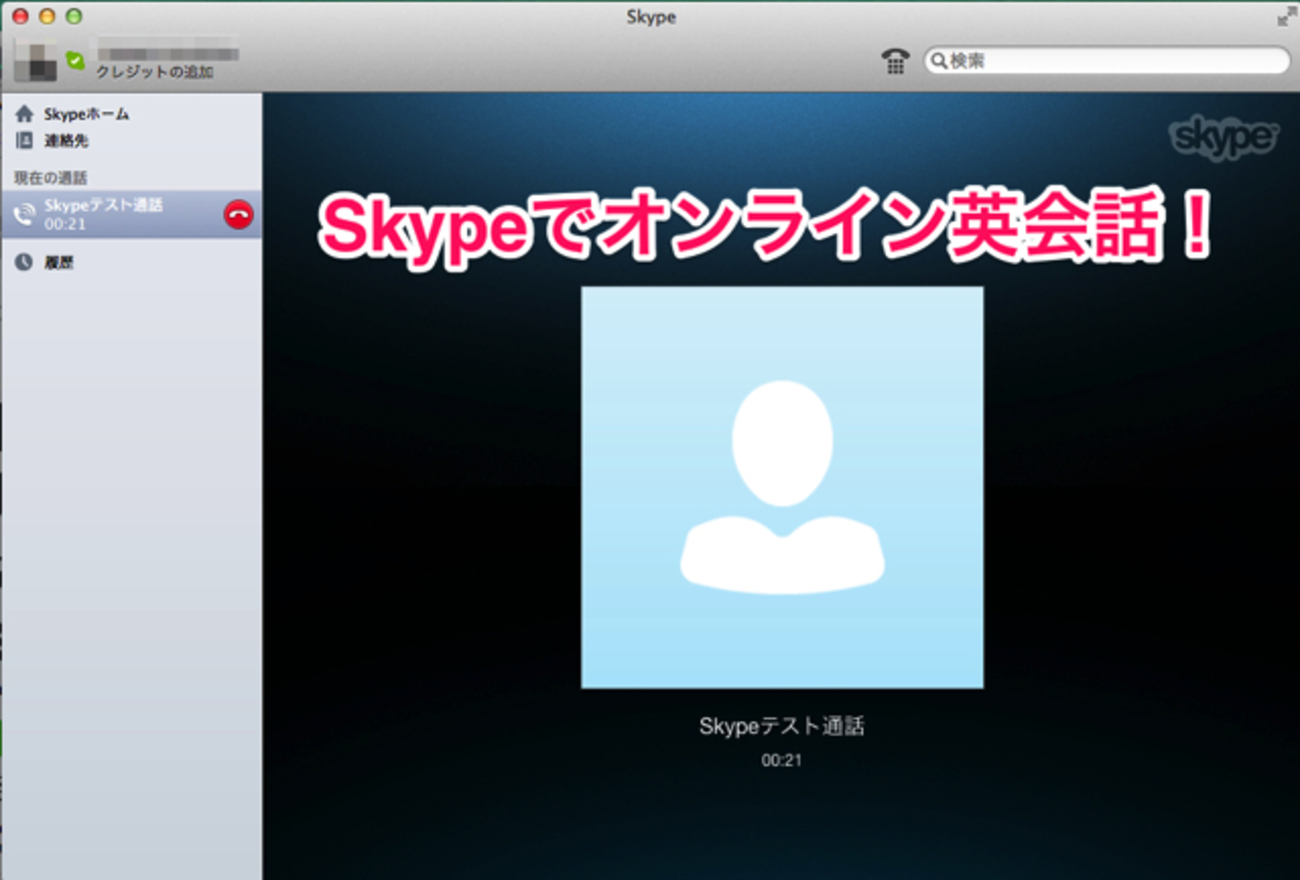Click the 00:21 call timer below avatar
The image size is (1300, 880).
(782, 760)
